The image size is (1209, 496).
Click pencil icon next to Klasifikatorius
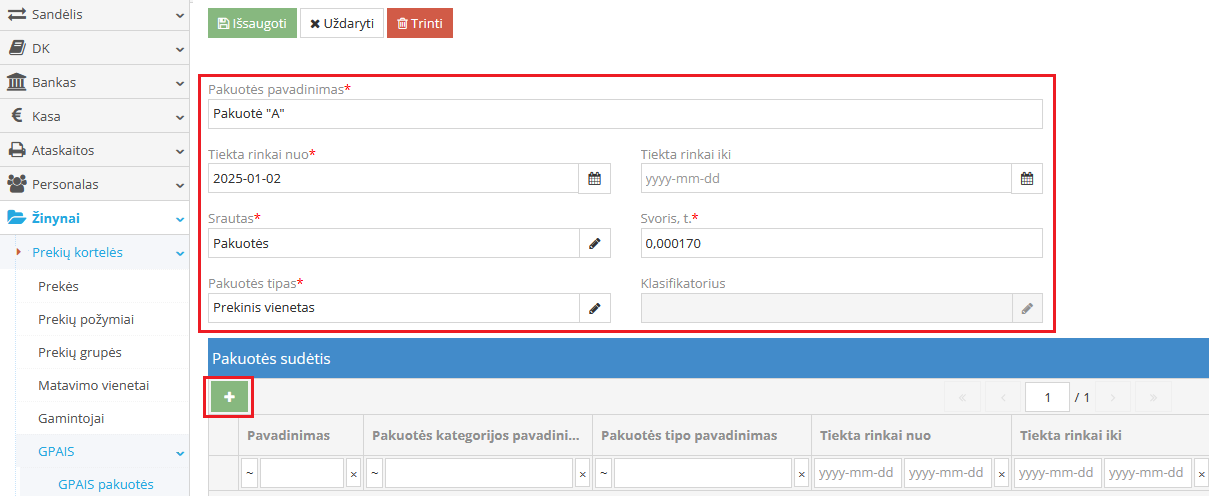point(1026,308)
